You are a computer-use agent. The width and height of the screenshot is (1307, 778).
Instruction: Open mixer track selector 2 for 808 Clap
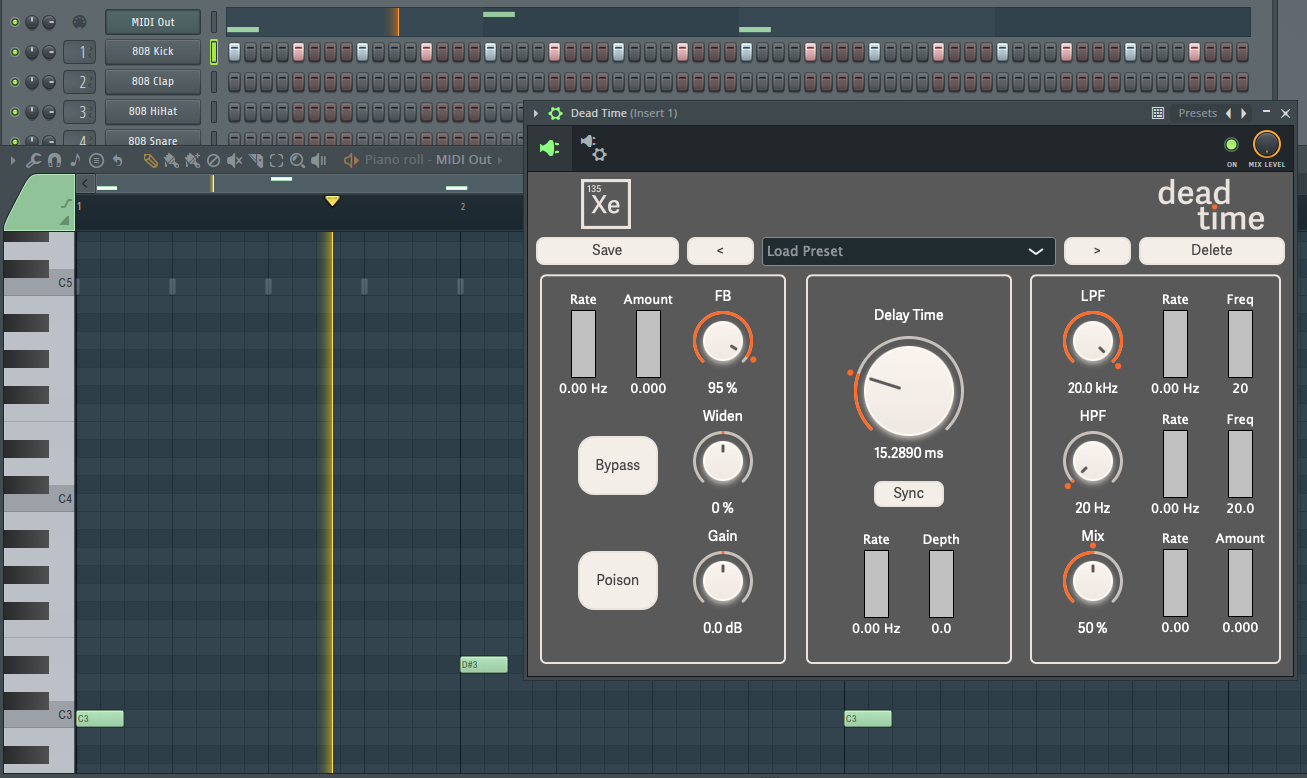click(x=81, y=82)
